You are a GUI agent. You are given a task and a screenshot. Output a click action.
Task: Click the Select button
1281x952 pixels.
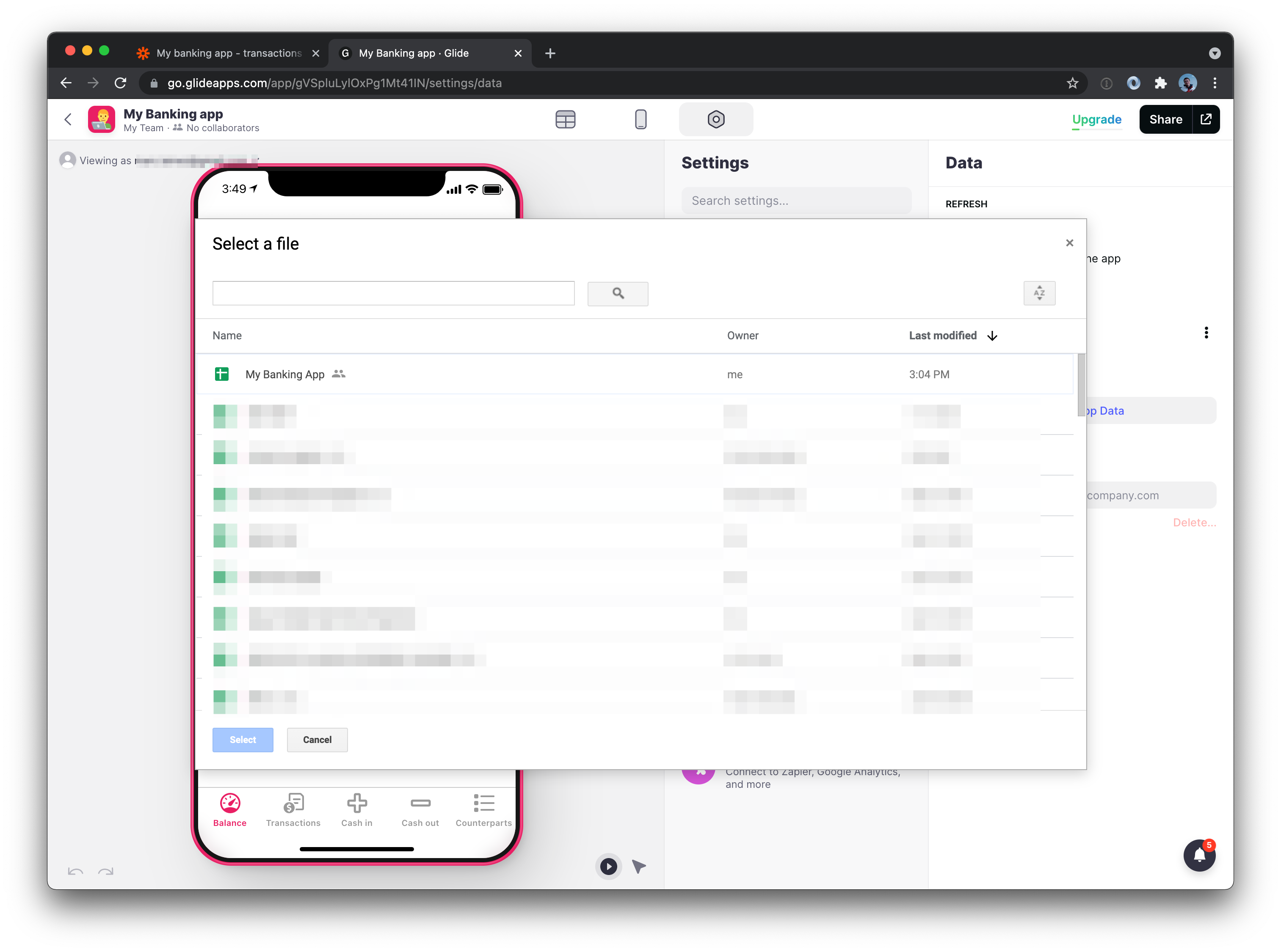(243, 739)
